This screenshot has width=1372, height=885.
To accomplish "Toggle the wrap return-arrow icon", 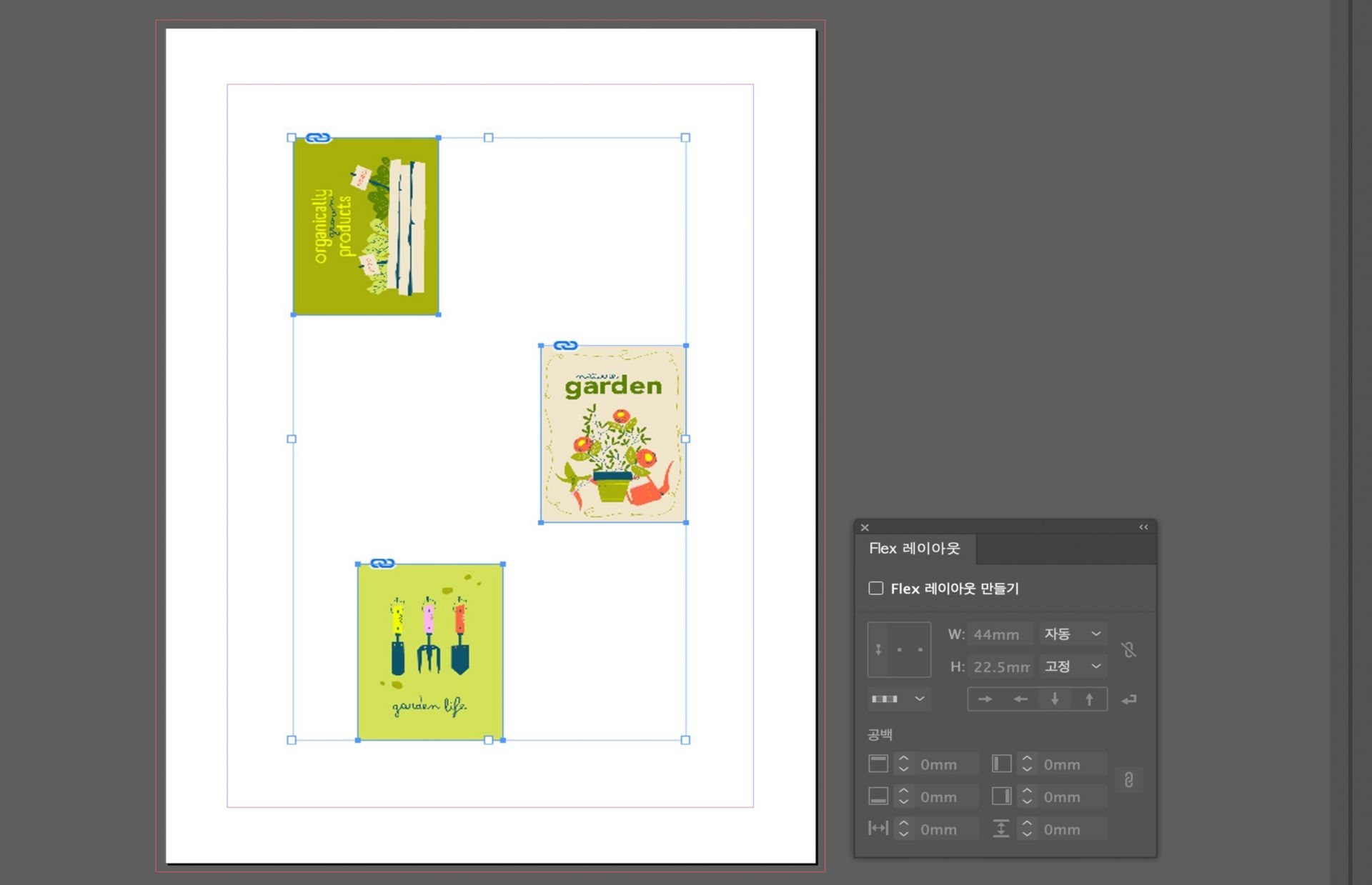I will [x=1128, y=699].
